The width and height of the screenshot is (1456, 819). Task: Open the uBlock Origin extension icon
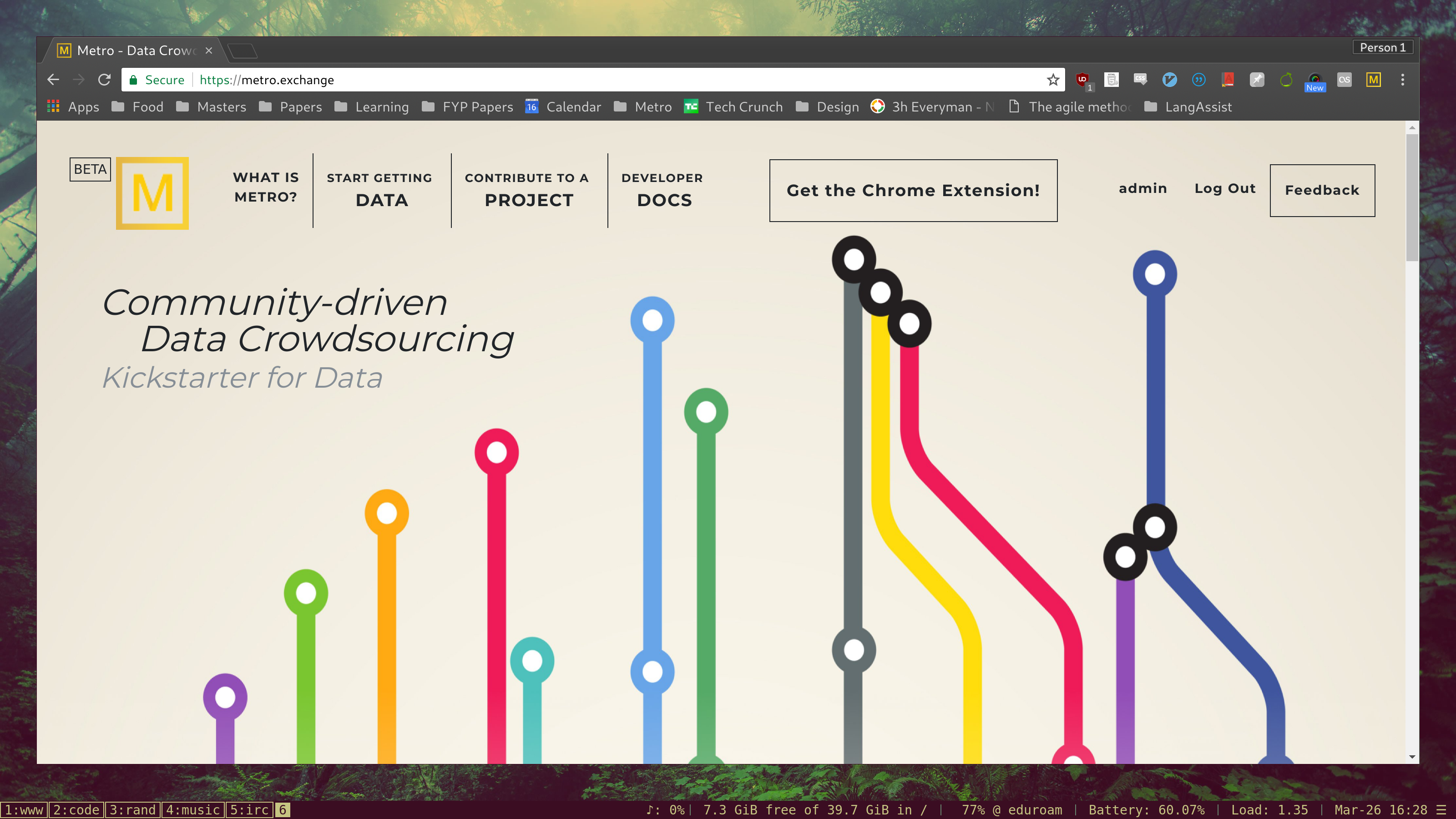pyautogui.click(x=1082, y=80)
